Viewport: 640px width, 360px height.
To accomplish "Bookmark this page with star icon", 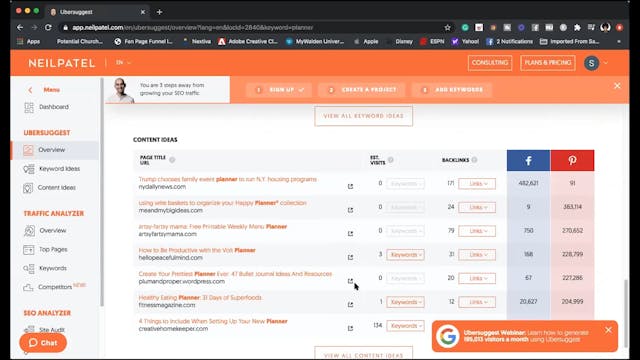I will 448,27.
